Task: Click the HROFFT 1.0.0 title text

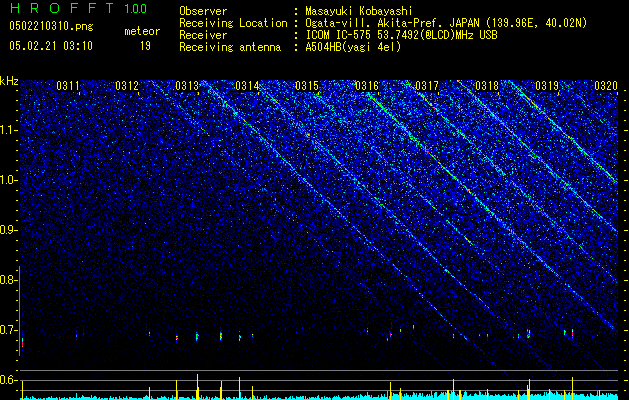Action: tap(78, 8)
